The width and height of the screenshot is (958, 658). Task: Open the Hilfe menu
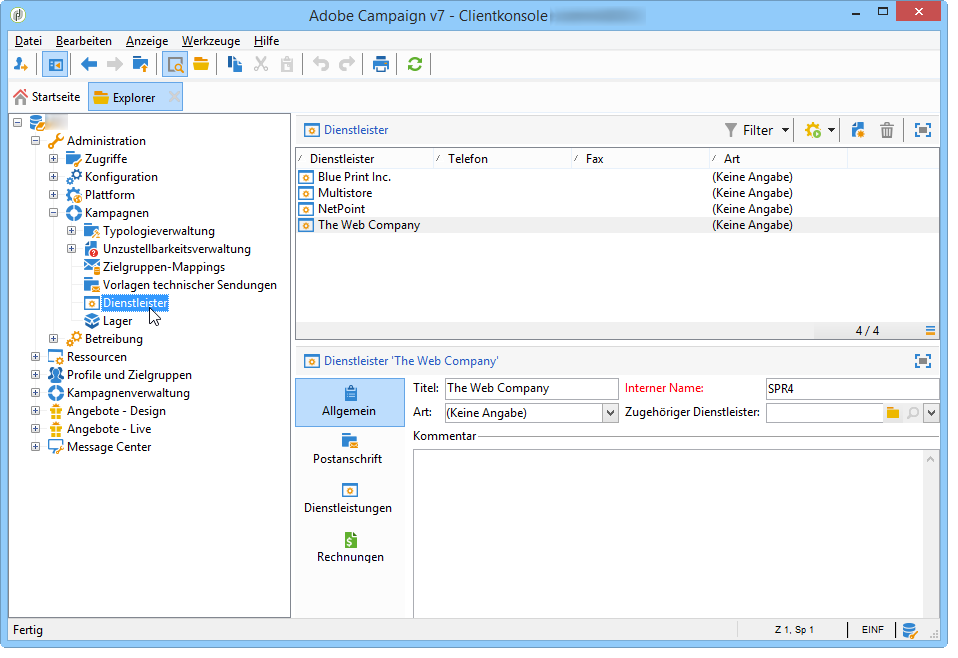pyautogui.click(x=266, y=41)
